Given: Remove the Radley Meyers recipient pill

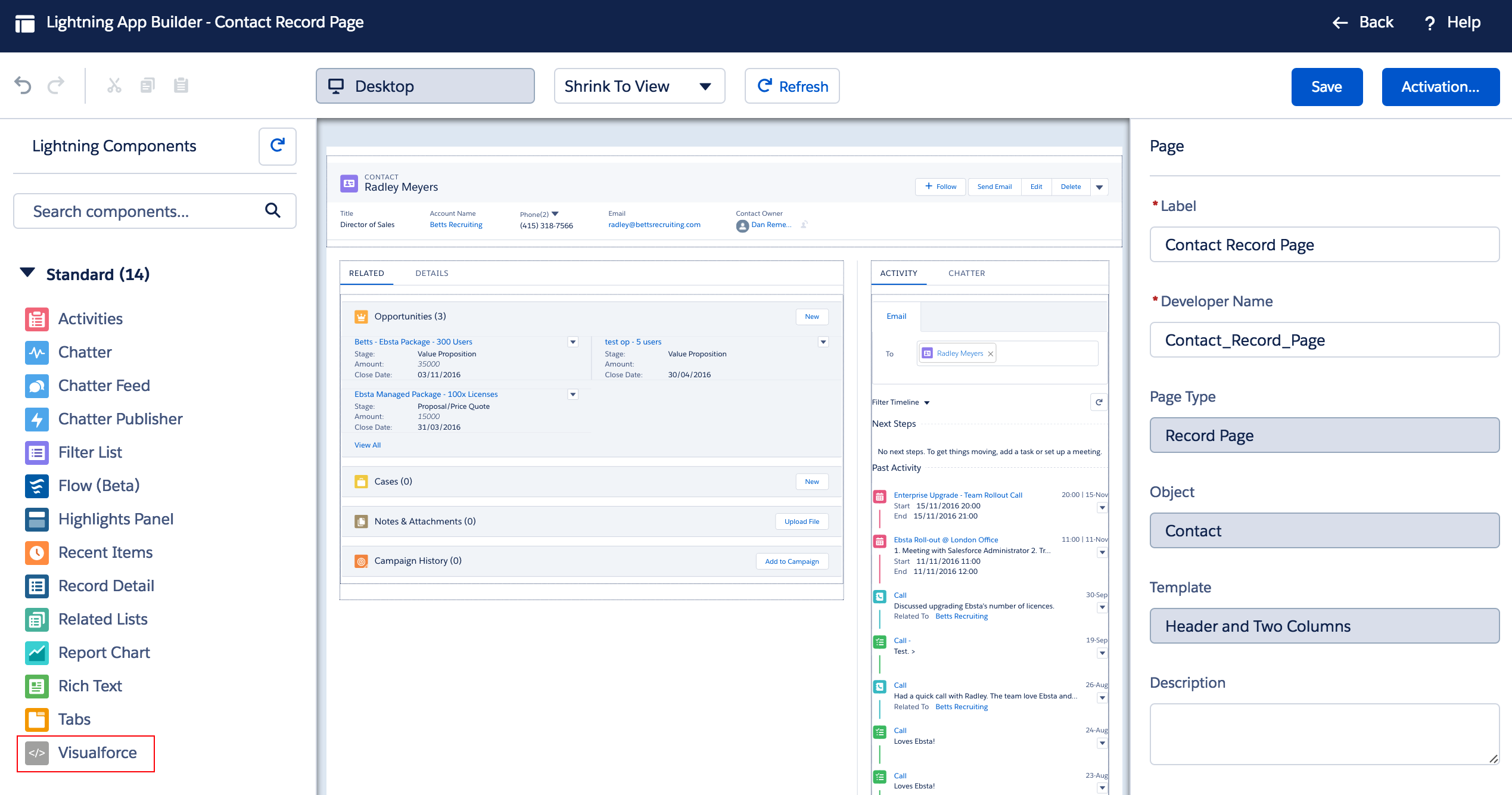Looking at the screenshot, I should pyautogui.click(x=990, y=354).
